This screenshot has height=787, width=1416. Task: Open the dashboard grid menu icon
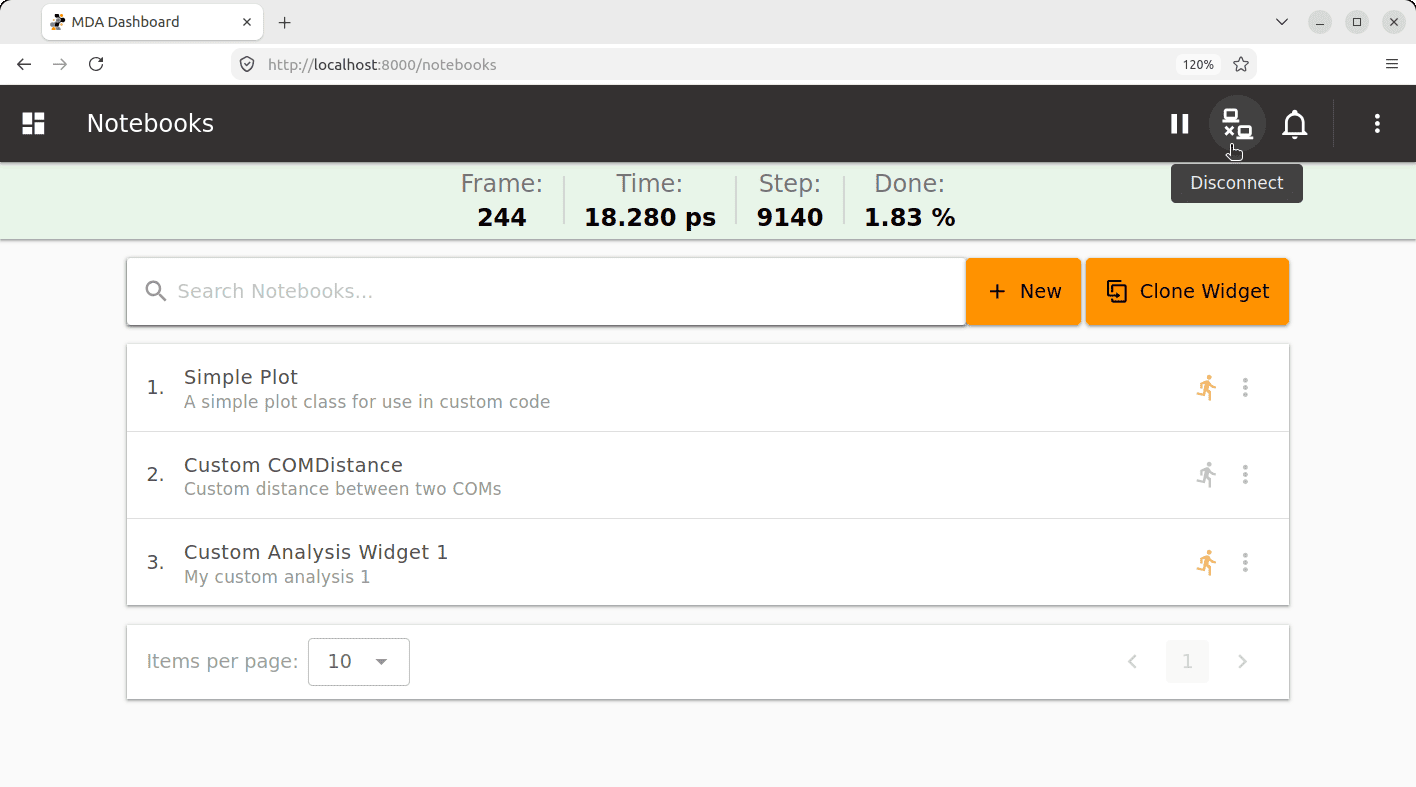pos(34,123)
